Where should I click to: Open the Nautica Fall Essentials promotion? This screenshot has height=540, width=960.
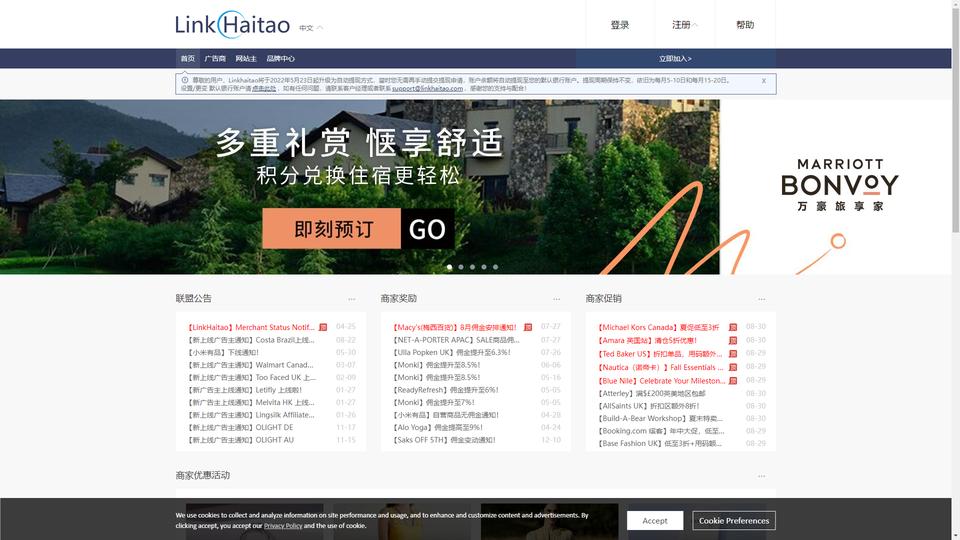tap(661, 367)
